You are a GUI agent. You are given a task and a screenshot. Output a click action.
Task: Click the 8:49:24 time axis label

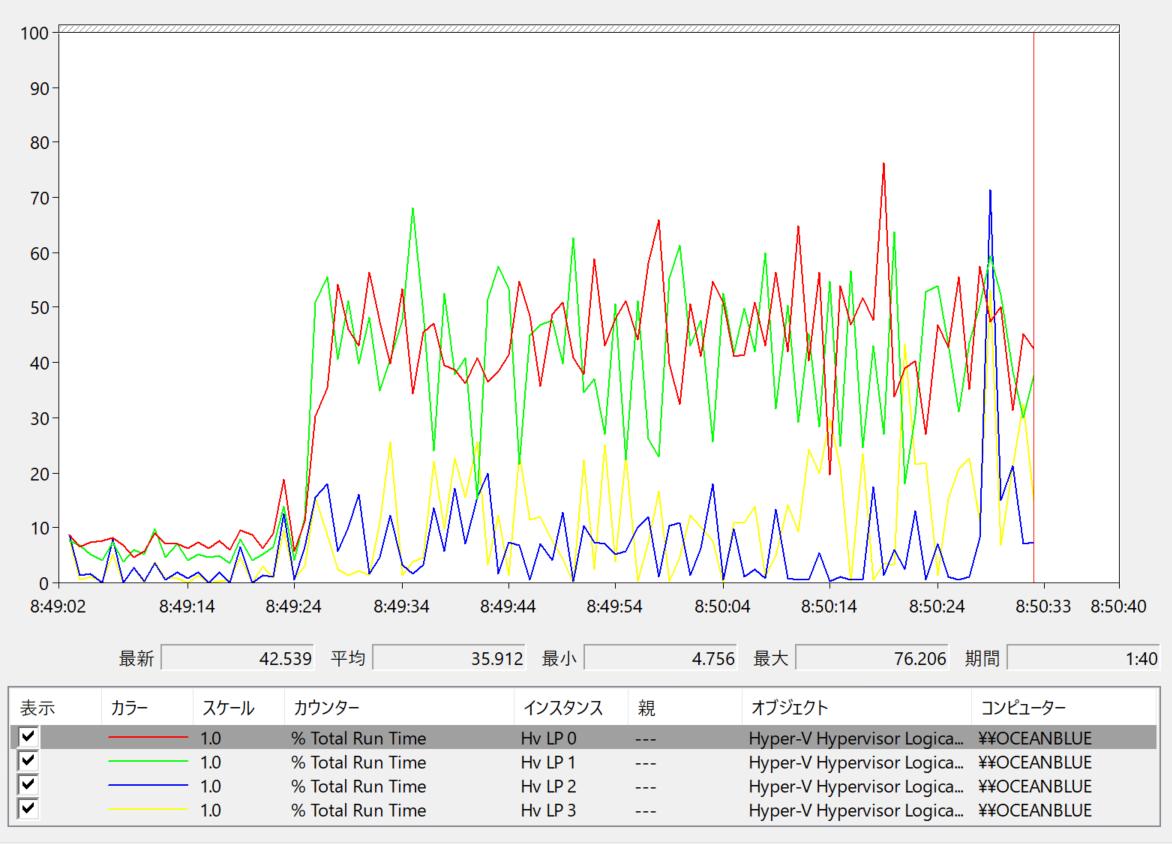pyautogui.click(x=294, y=606)
